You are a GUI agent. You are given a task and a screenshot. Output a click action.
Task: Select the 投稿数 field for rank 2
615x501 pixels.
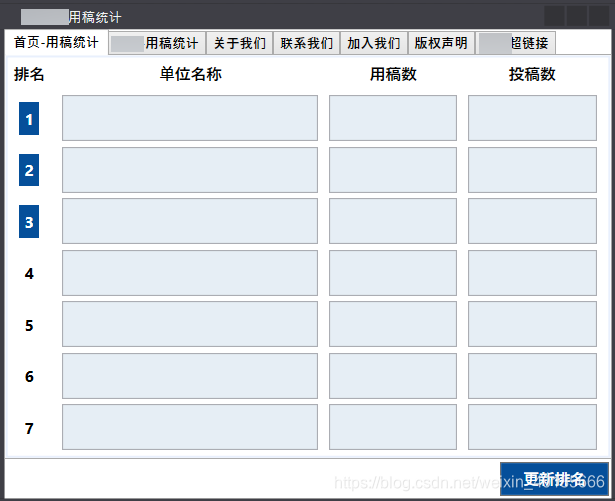pyautogui.click(x=532, y=170)
